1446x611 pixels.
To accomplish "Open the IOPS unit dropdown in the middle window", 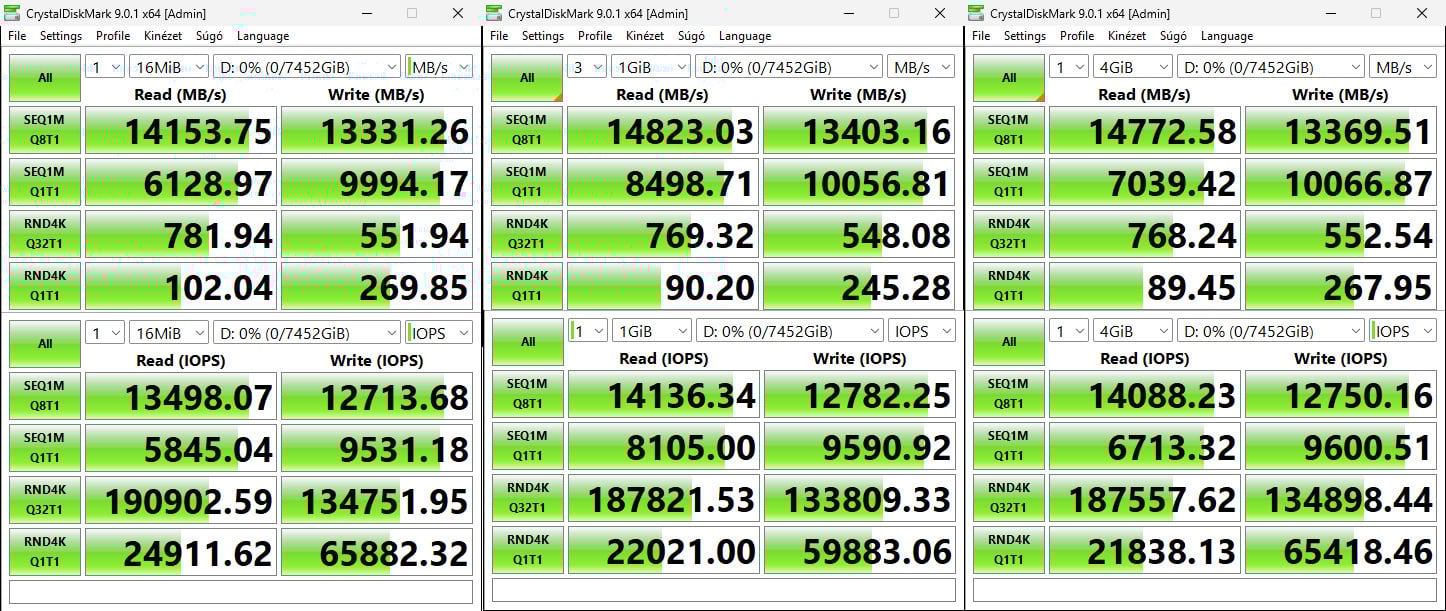I will 921,331.
